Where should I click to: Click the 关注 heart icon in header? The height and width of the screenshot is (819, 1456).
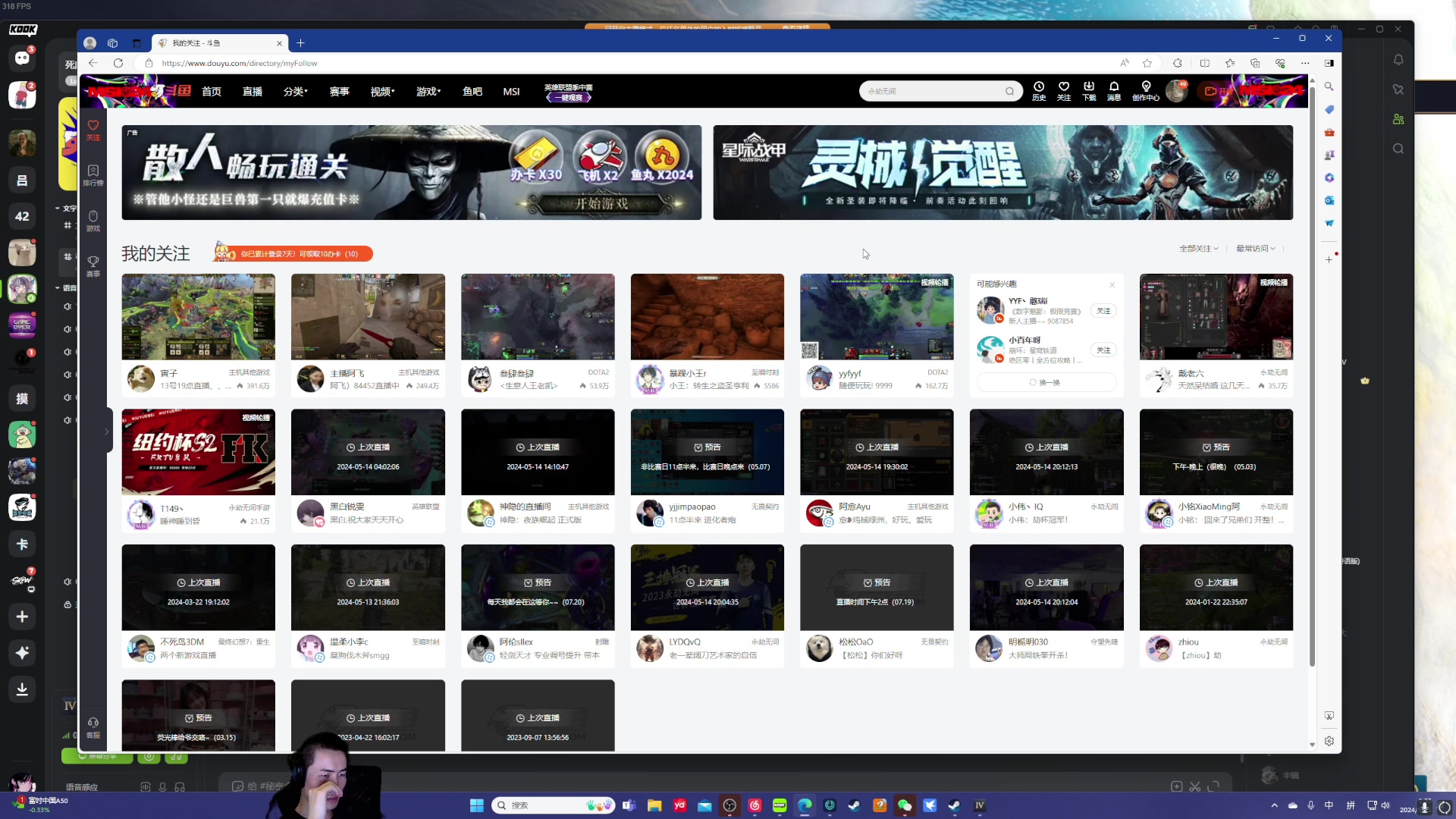(1064, 90)
